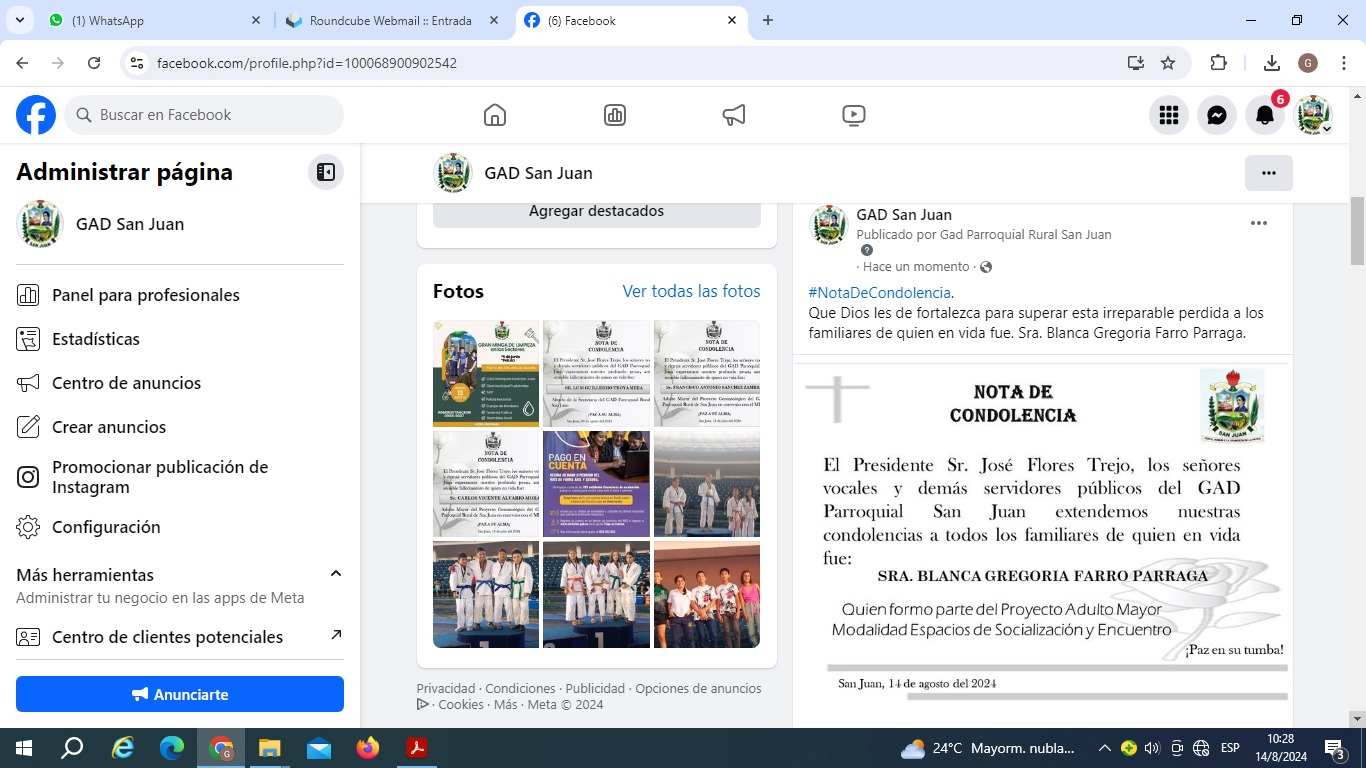The height and width of the screenshot is (768, 1366).
Task: Open post options three-dot menu
Action: click(x=1259, y=223)
